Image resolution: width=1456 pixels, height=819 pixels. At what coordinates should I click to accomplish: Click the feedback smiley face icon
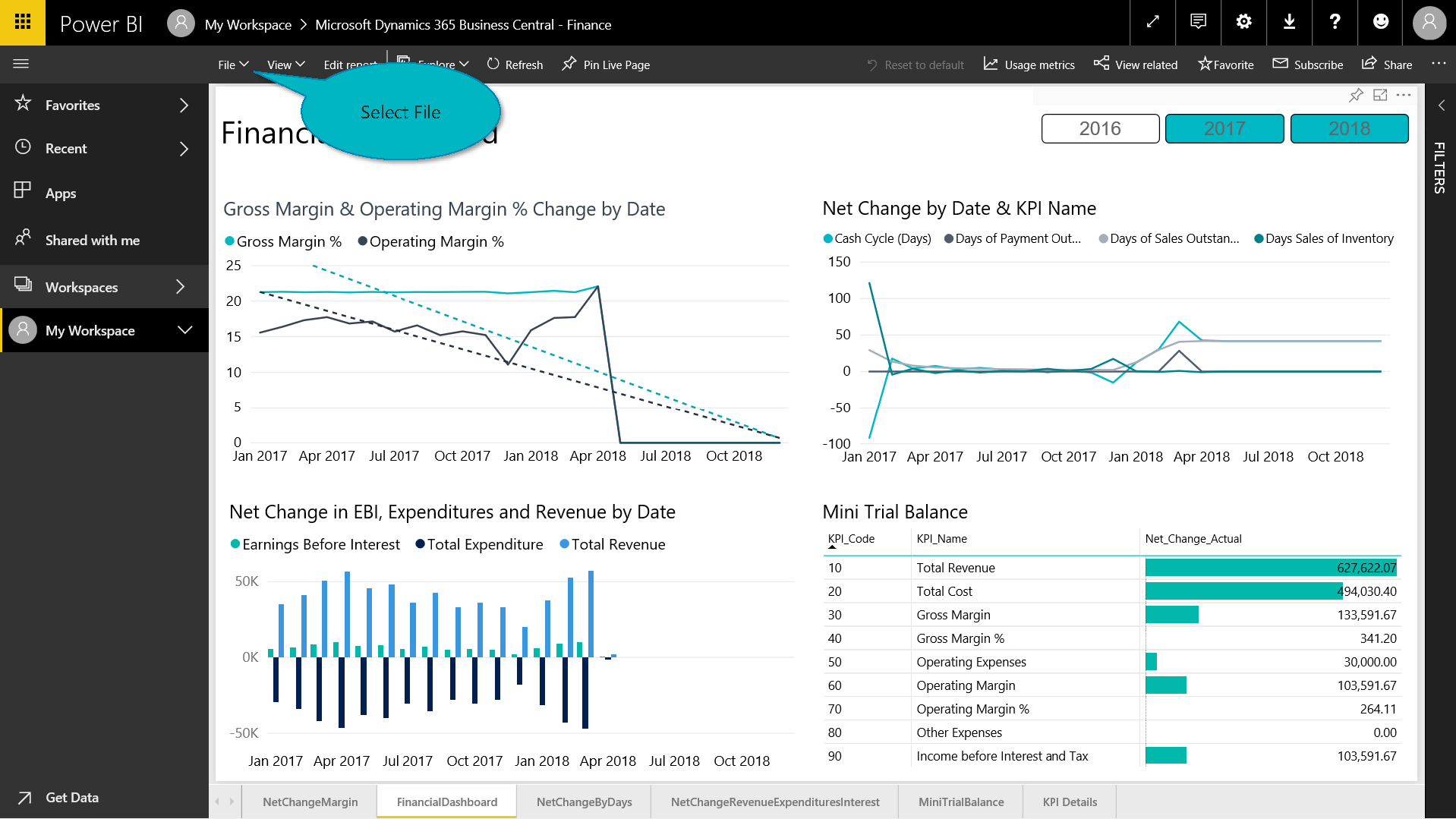pos(1381,22)
